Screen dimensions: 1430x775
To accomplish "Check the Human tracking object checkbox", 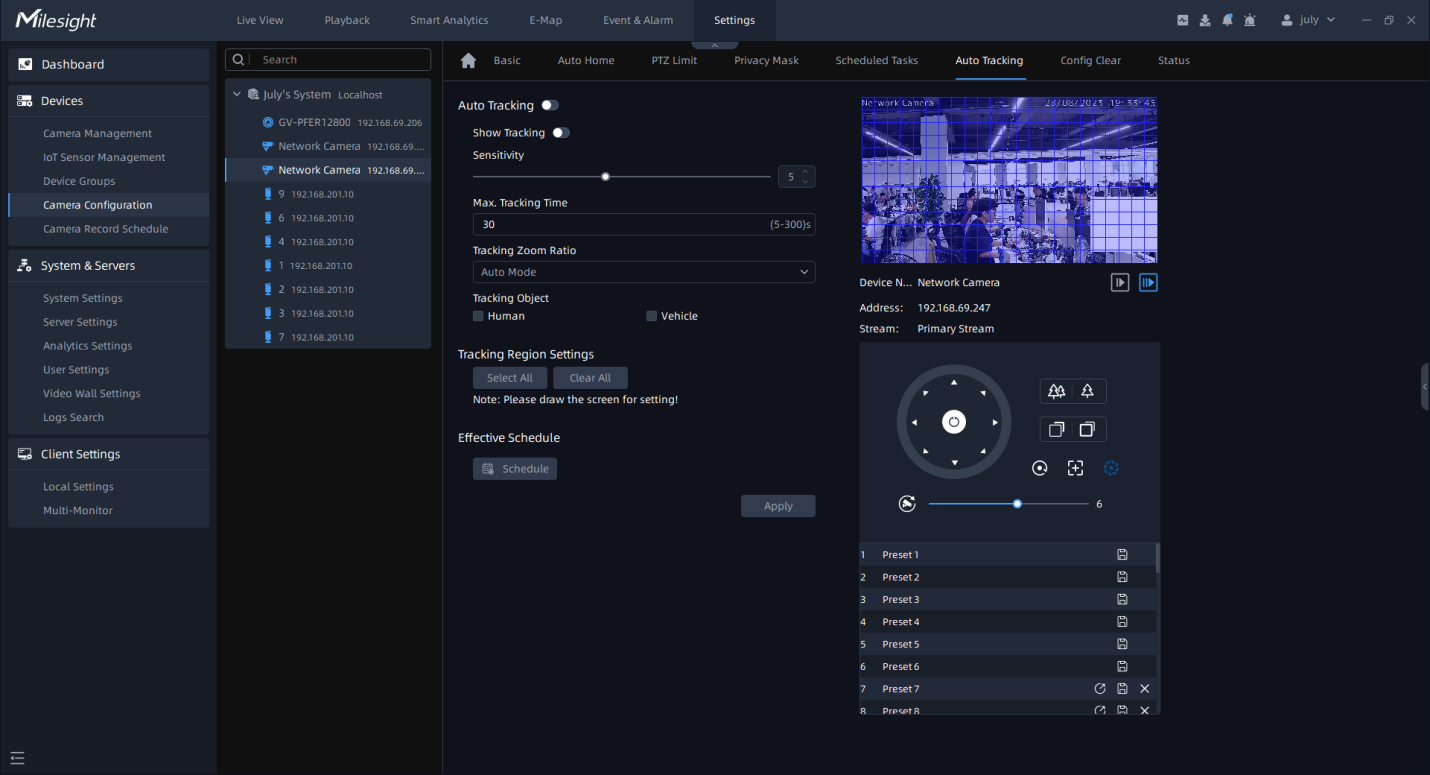I will 479,316.
